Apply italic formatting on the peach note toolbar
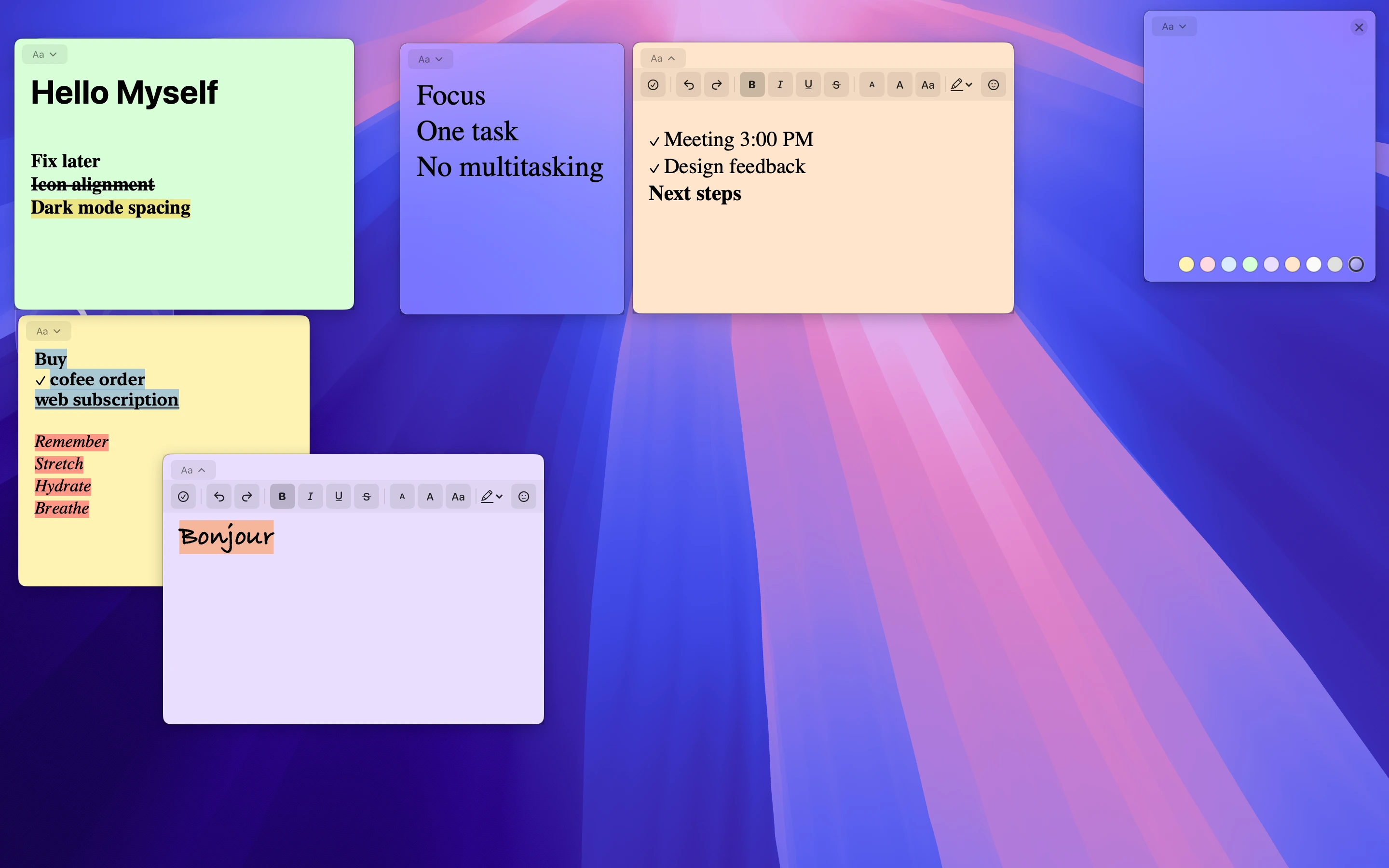The height and width of the screenshot is (868, 1389). (779, 84)
